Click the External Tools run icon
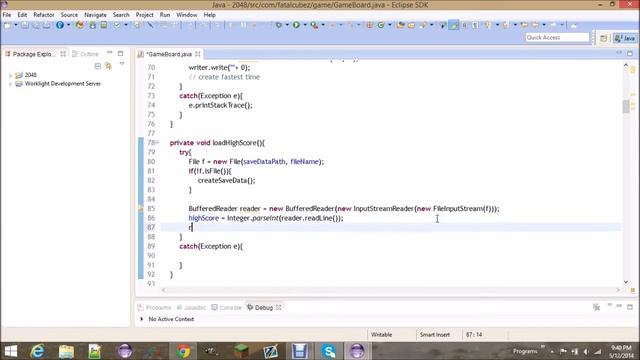This screenshot has height=360, width=640. coord(314,25)
